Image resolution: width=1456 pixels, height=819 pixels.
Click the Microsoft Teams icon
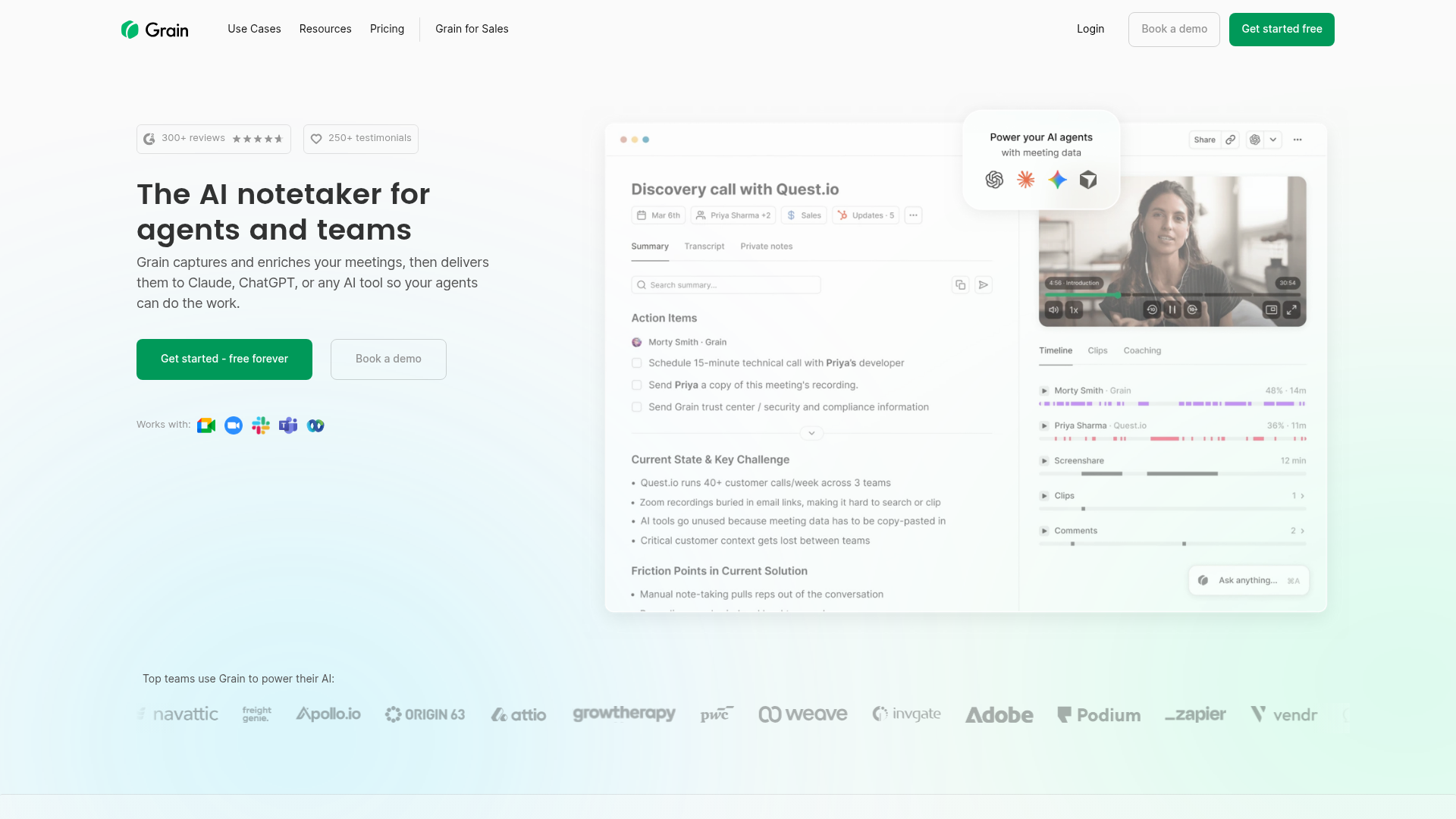click(x=288, y=425)
